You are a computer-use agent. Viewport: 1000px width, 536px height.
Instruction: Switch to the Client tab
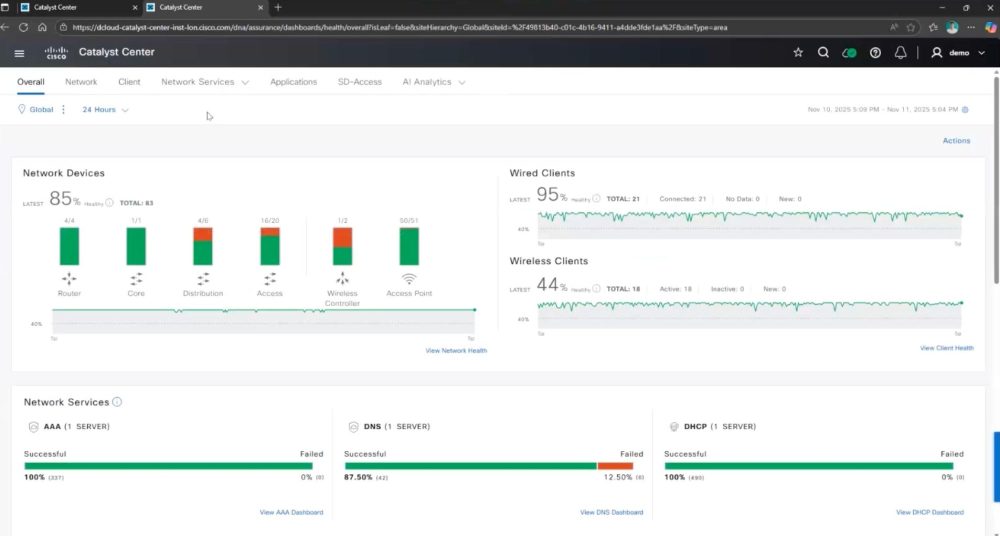(129, 82)
